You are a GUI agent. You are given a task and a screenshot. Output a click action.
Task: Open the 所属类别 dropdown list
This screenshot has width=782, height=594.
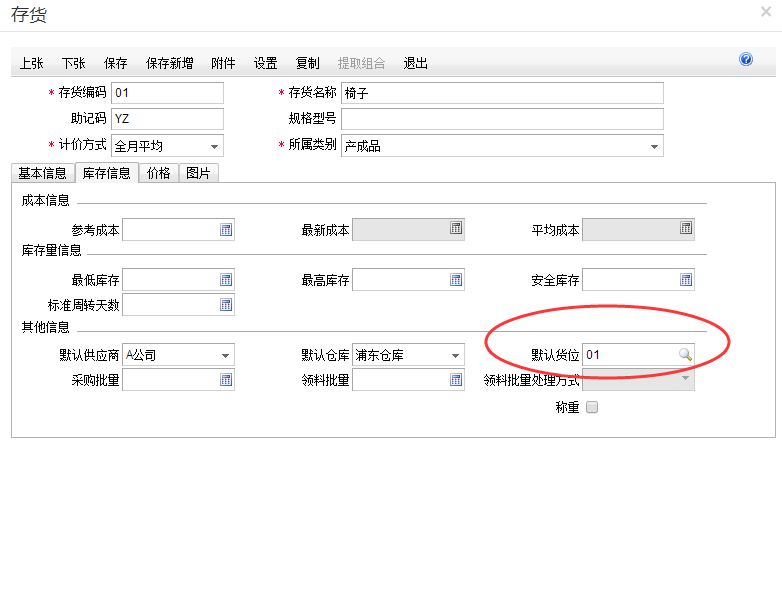pyautogui.click(x=655, y=146)
